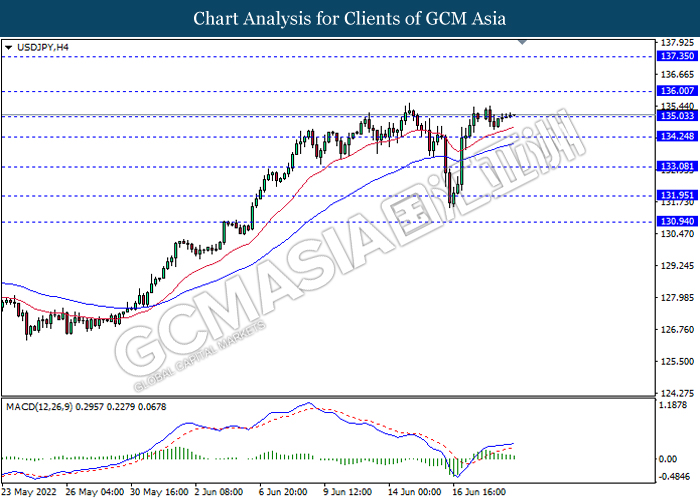
Task: Click the MACD -0.4846 scale value
Action: 673,476
